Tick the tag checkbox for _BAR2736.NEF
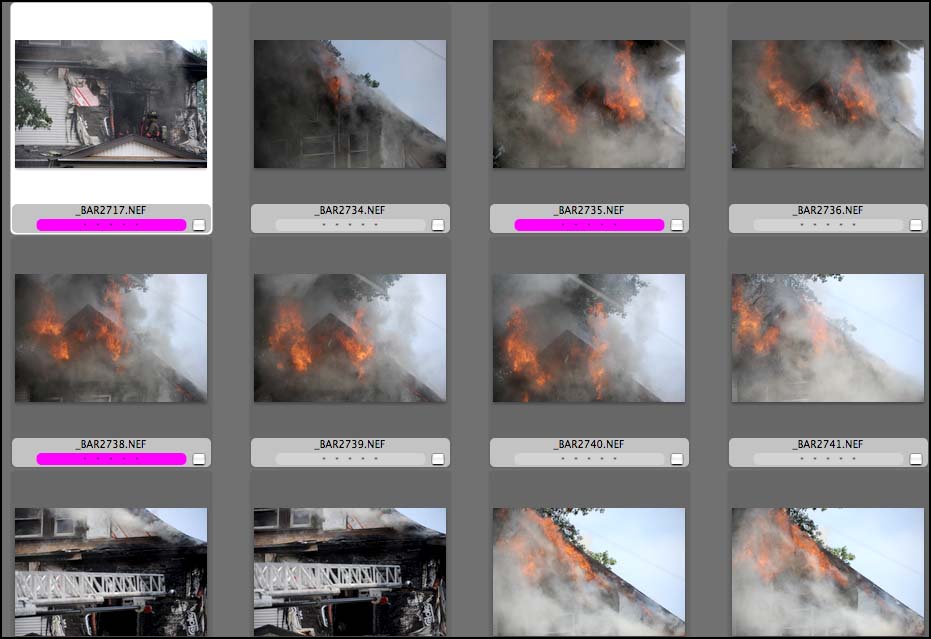The height and width of the screenshot is (639, 931). click(x=916, y=225)
